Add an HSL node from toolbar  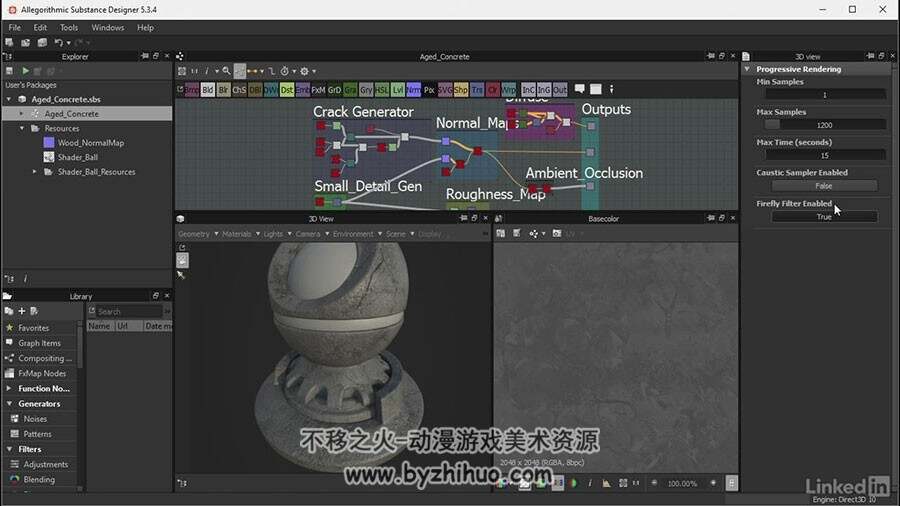tap(382, 89)
